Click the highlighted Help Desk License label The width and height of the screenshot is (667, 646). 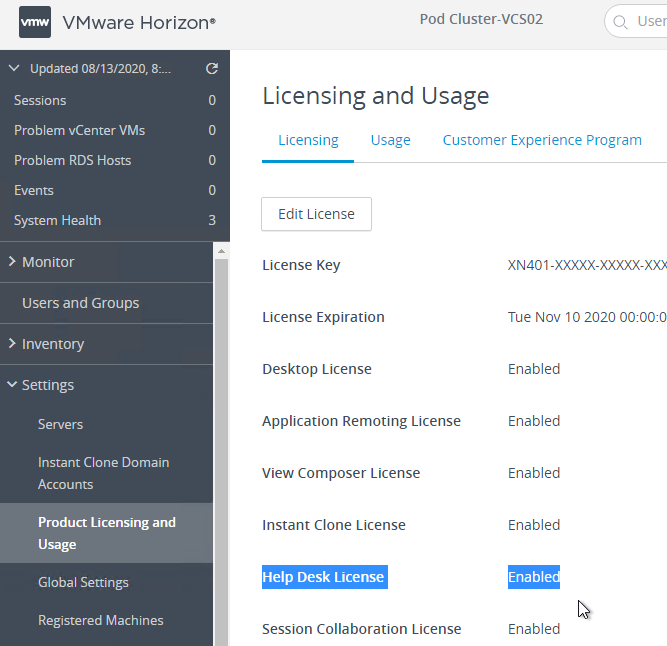pyautogui.click(x=325, y=577)
